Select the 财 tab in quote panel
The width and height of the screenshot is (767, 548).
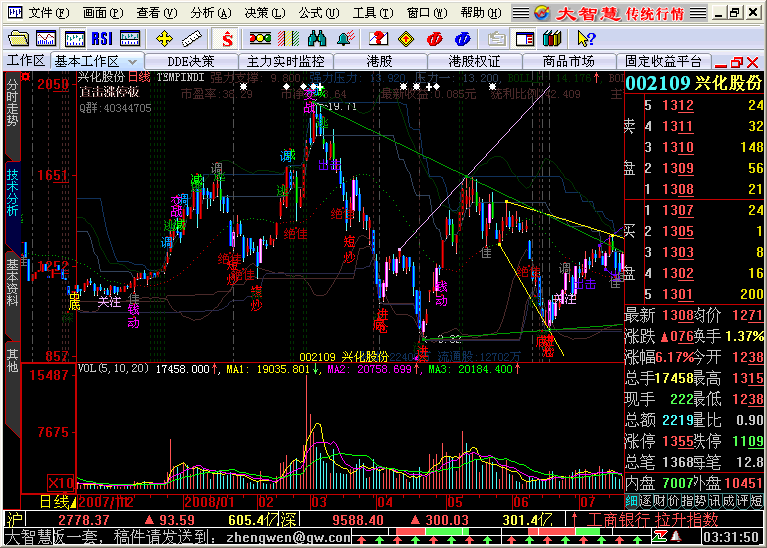pos(659,502)
